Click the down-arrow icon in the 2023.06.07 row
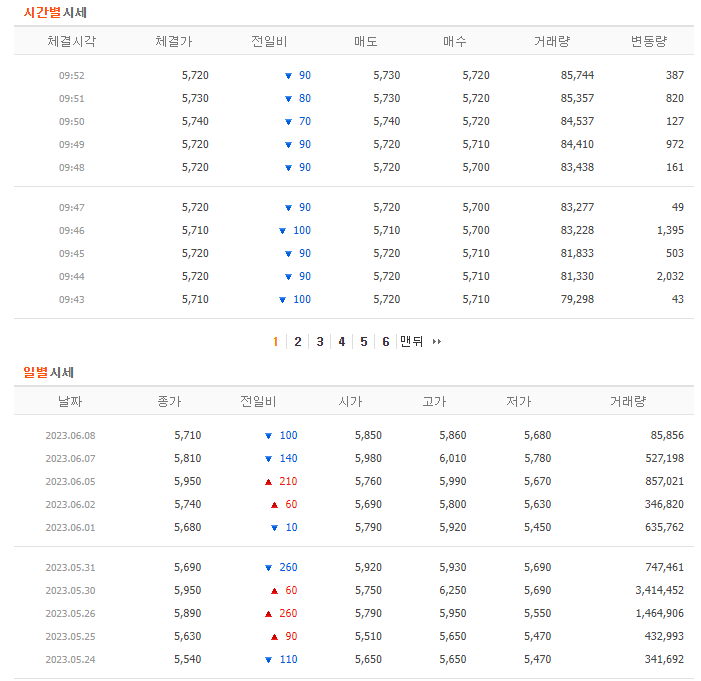The width and height of the screenshot is (701, 681). 268,459
